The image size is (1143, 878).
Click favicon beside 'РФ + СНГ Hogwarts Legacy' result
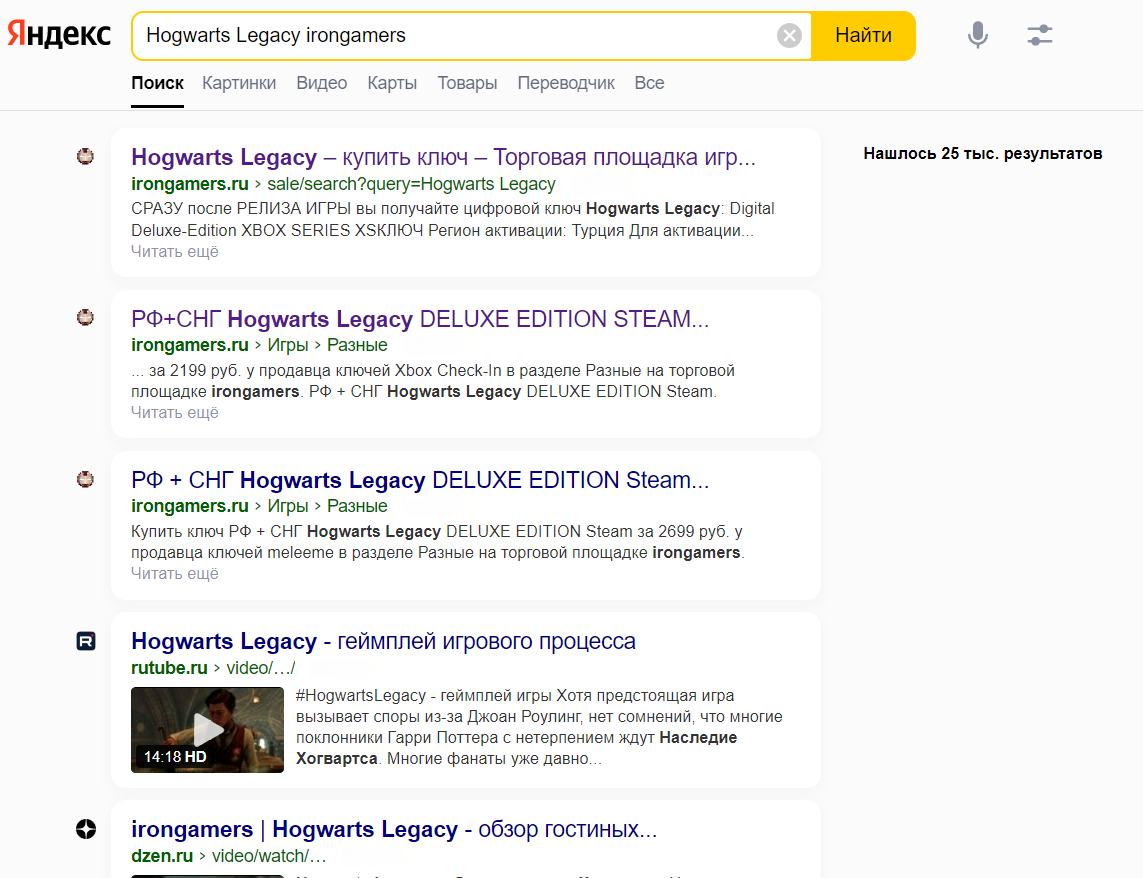click(85, 479)
